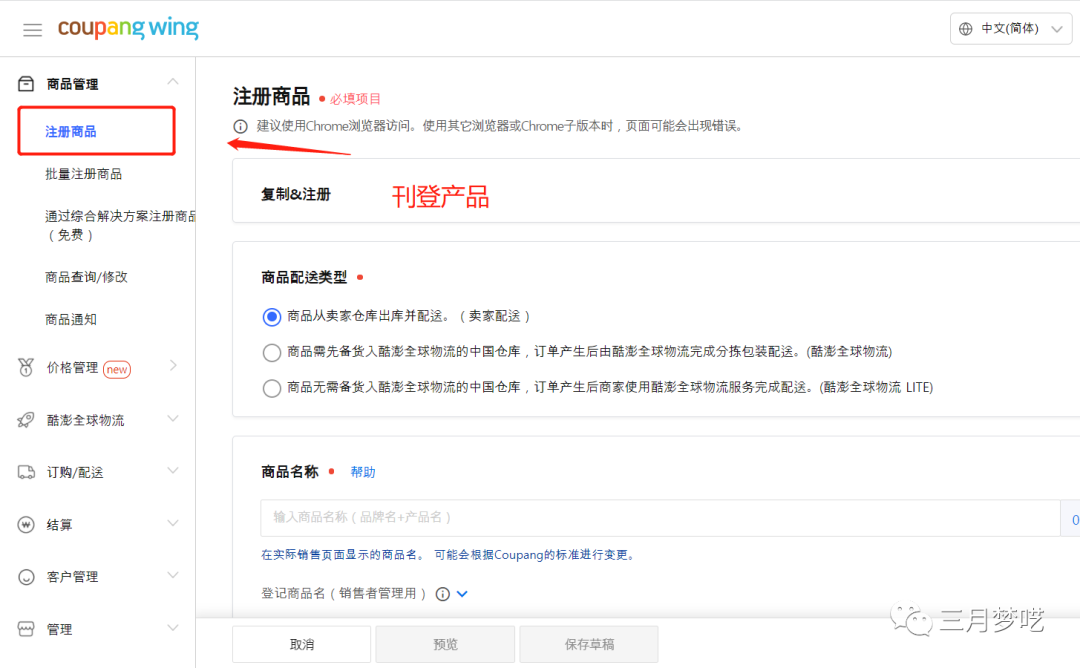1080x668 pixels.
Task: Select 酷澎全球物流 China warehouse radio
Action: (271, 353)
